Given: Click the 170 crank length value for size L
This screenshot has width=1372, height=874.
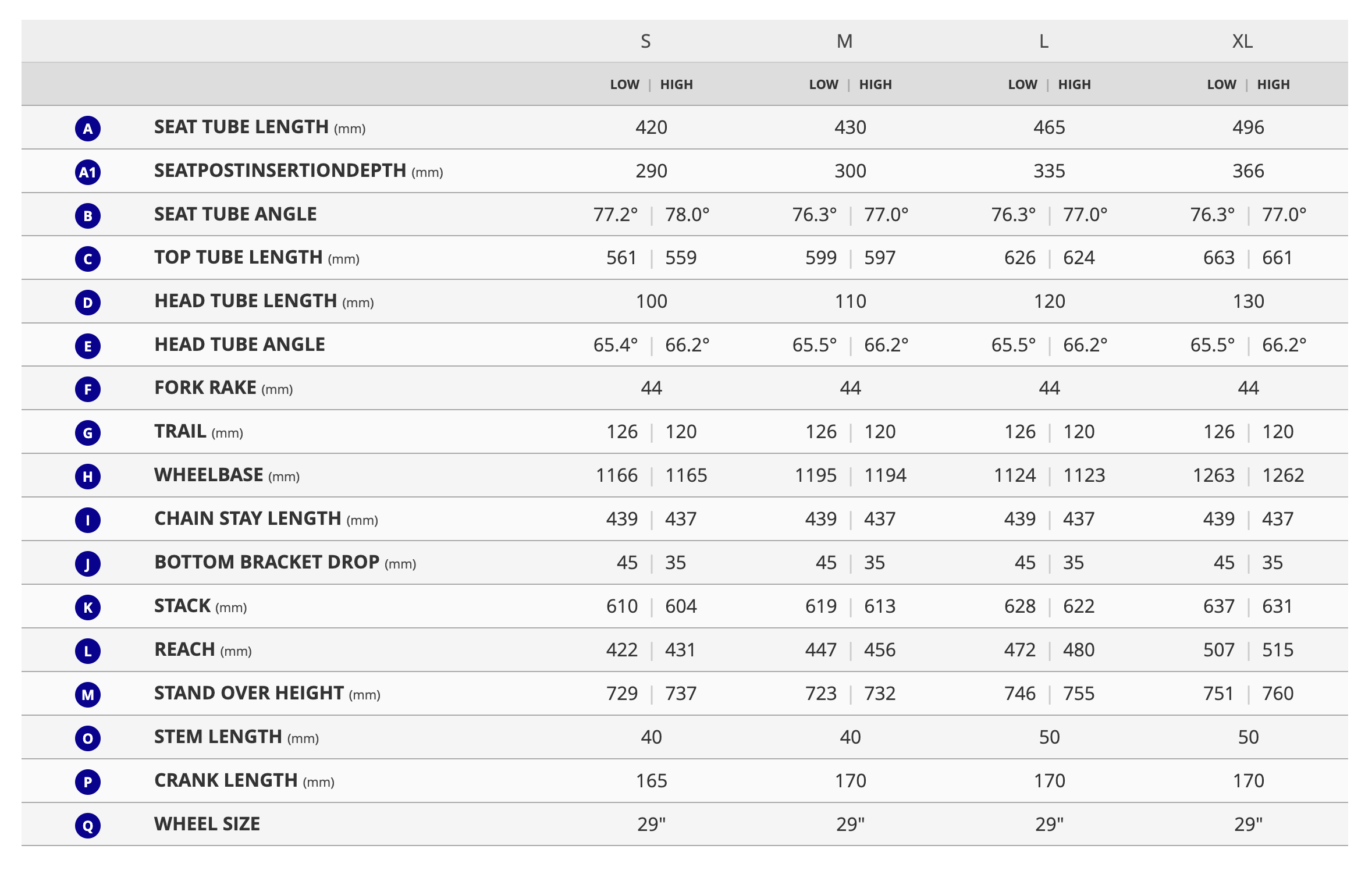Looking at the screenshot, I should pos(1049,781).
